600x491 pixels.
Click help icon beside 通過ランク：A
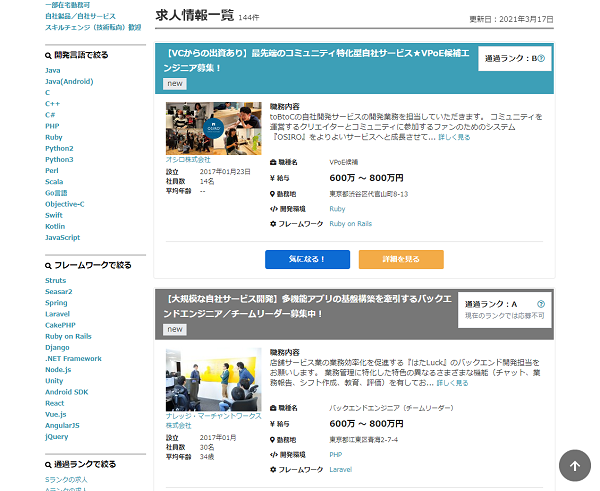(541, 304)
